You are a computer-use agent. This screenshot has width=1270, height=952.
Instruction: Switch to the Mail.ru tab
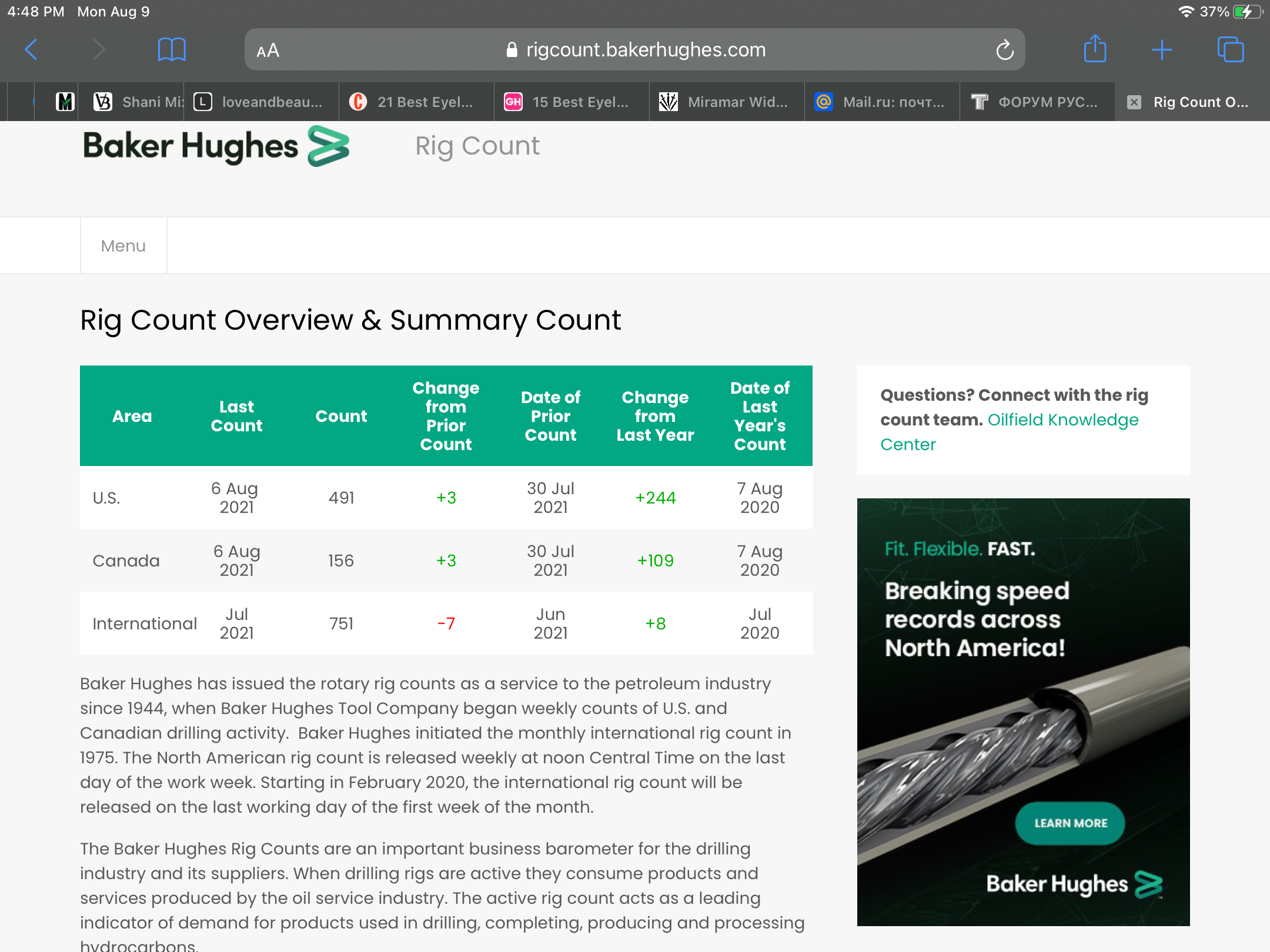(x=882, y=102)
